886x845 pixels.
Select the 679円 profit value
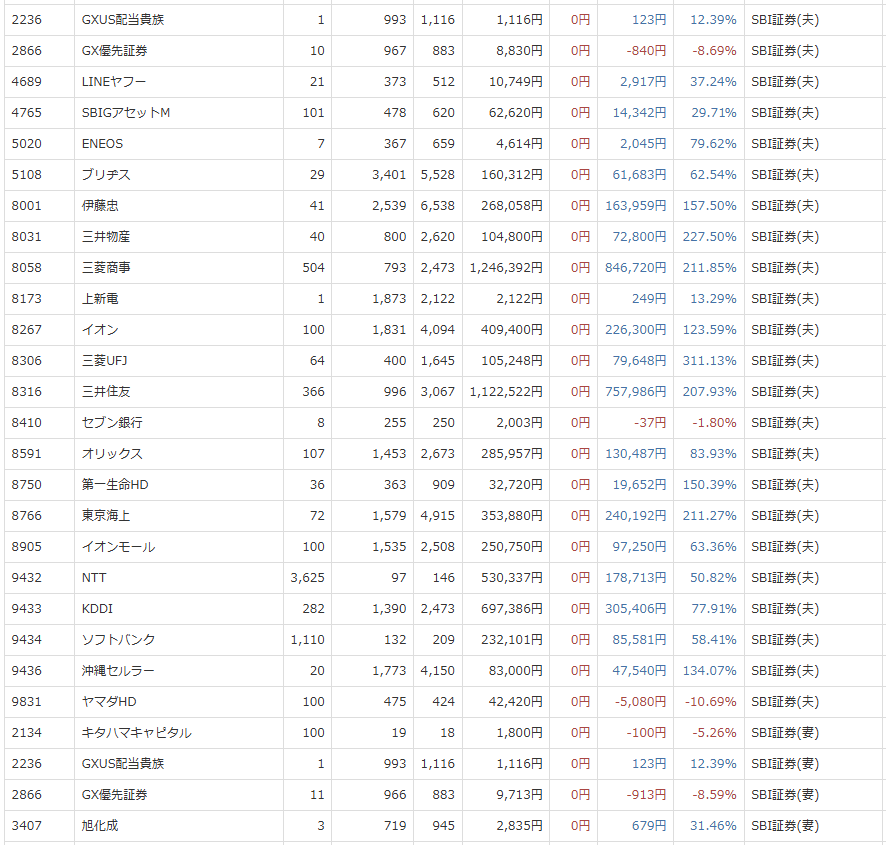[649, 826]
